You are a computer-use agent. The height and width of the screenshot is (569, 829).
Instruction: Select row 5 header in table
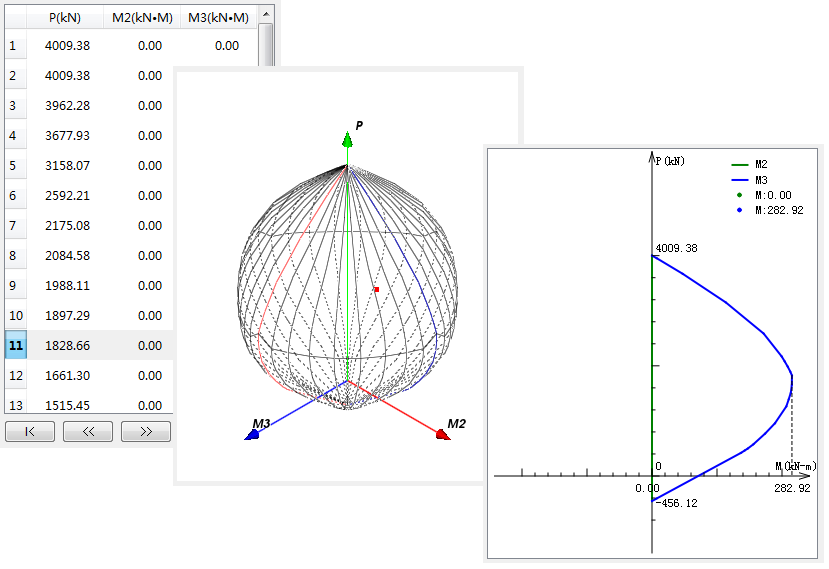pyautogui.click(x=13, y=166)
